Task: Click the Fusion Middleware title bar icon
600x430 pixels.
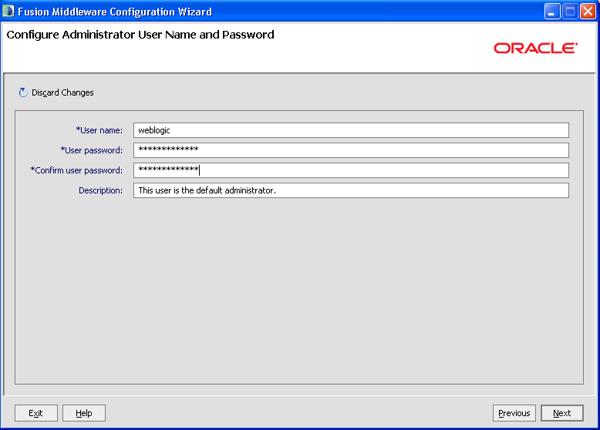Action: tap(10, 9)
